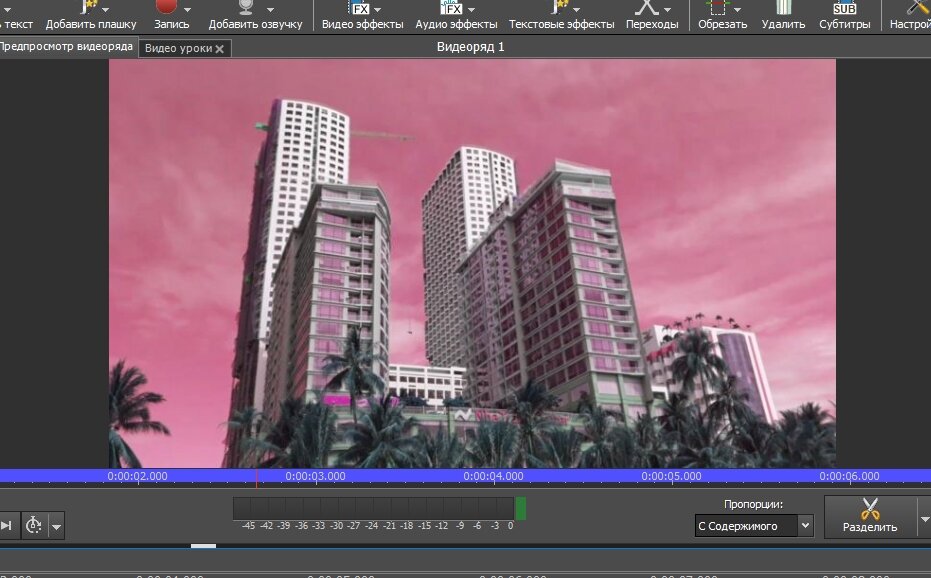Click Добавить озвучку microphone button

(254, 17)
